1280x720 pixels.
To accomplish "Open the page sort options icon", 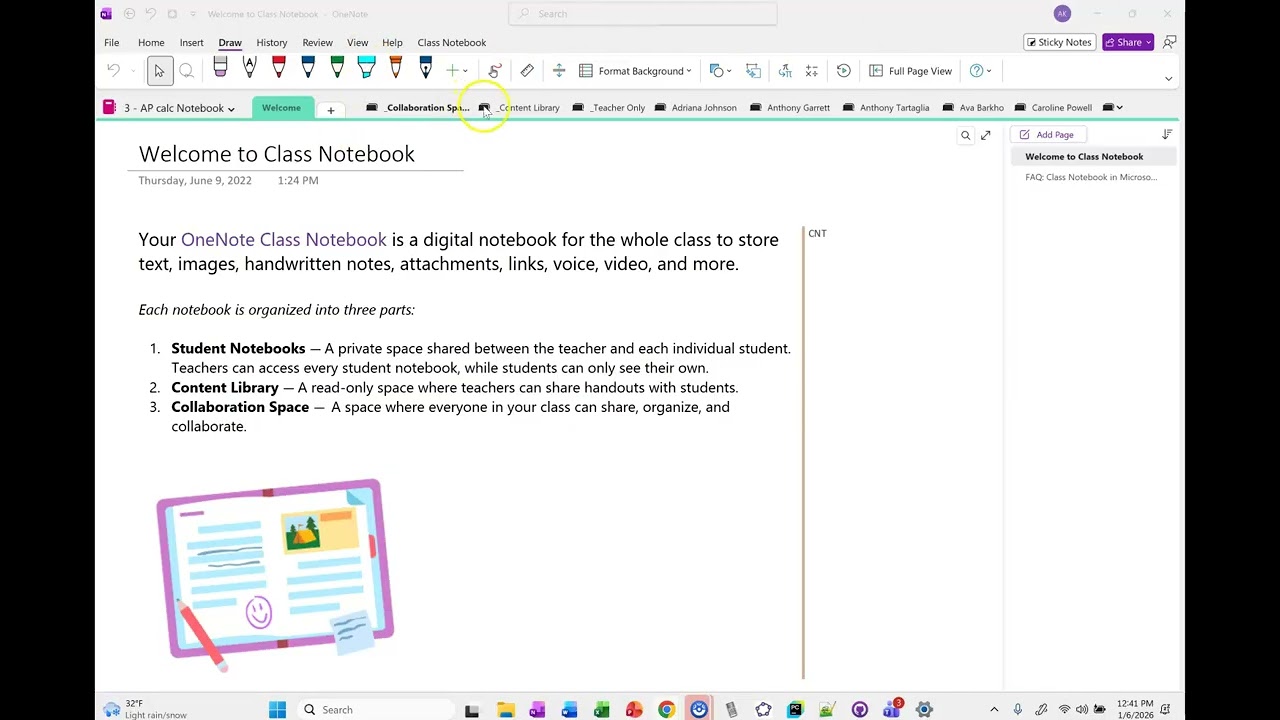I will tap(1167, 135).
